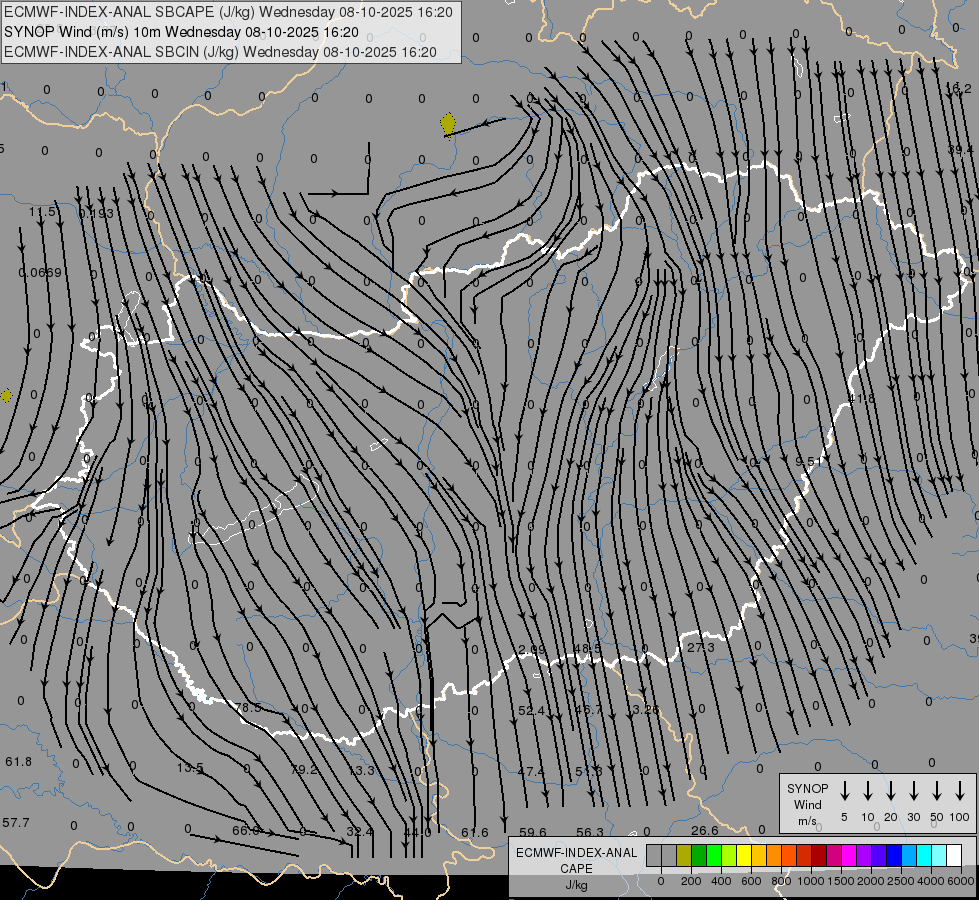Screen dimensions: 979x900
Task: Click the 100 m/s wind legend arrow
Action: (x=960, y=791)
